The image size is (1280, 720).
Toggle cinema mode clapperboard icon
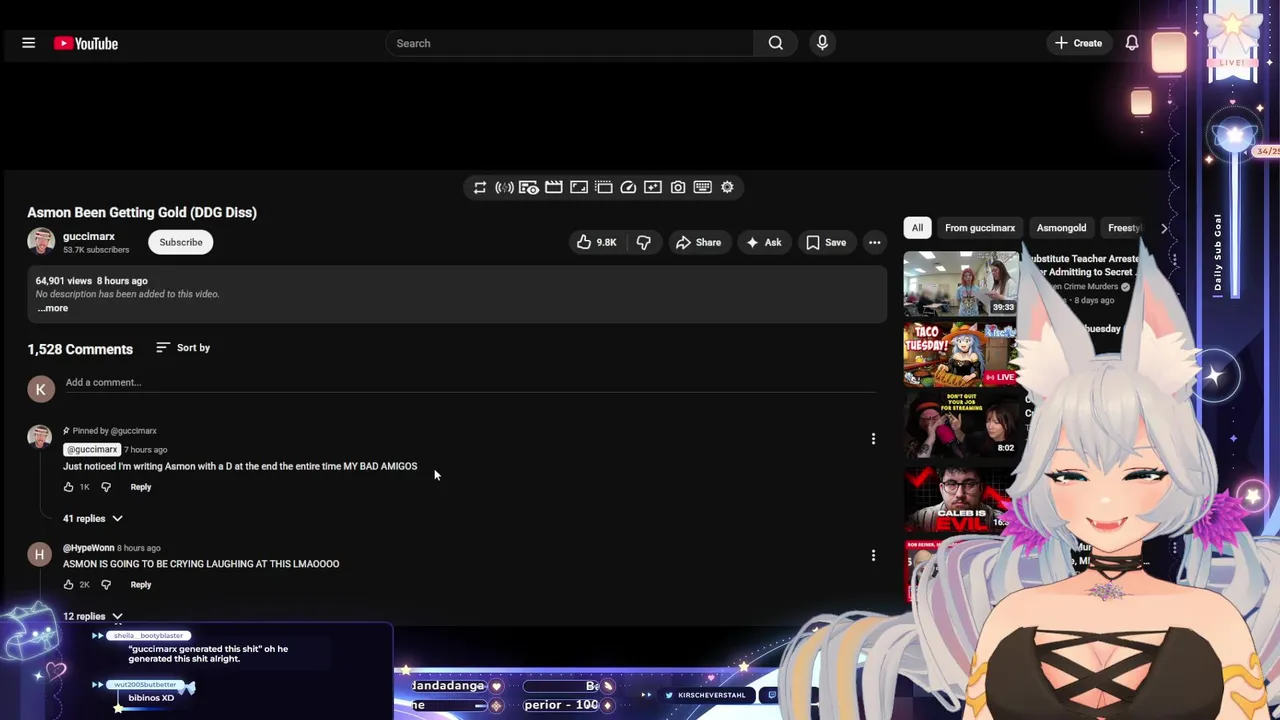pyautogui.click(x=554, y=187)
